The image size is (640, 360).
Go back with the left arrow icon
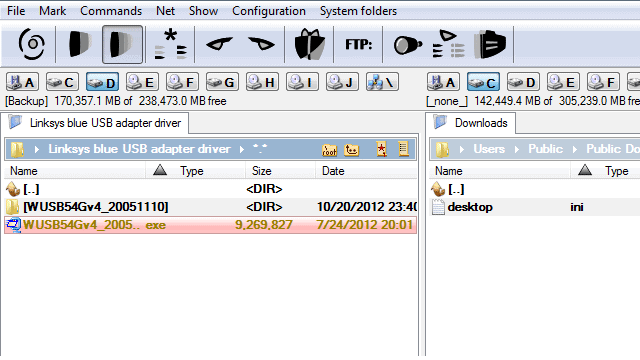(220, 44)
